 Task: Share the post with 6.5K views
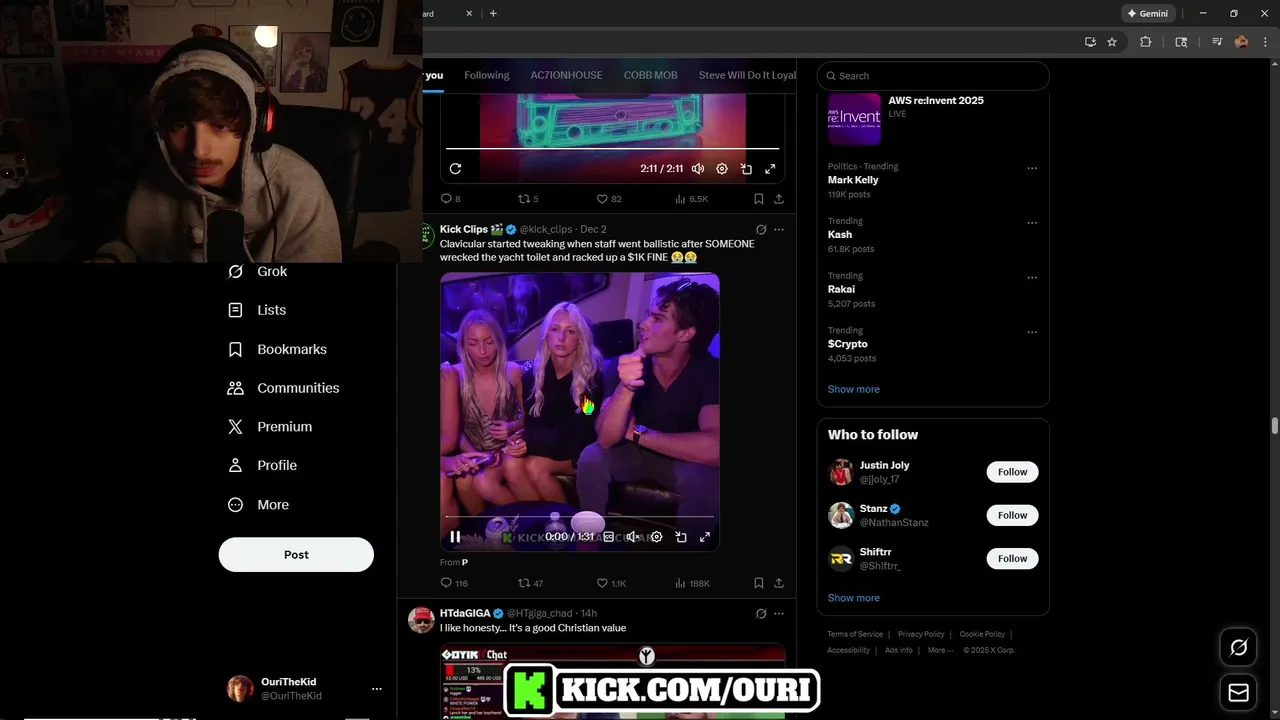point(779,199)
